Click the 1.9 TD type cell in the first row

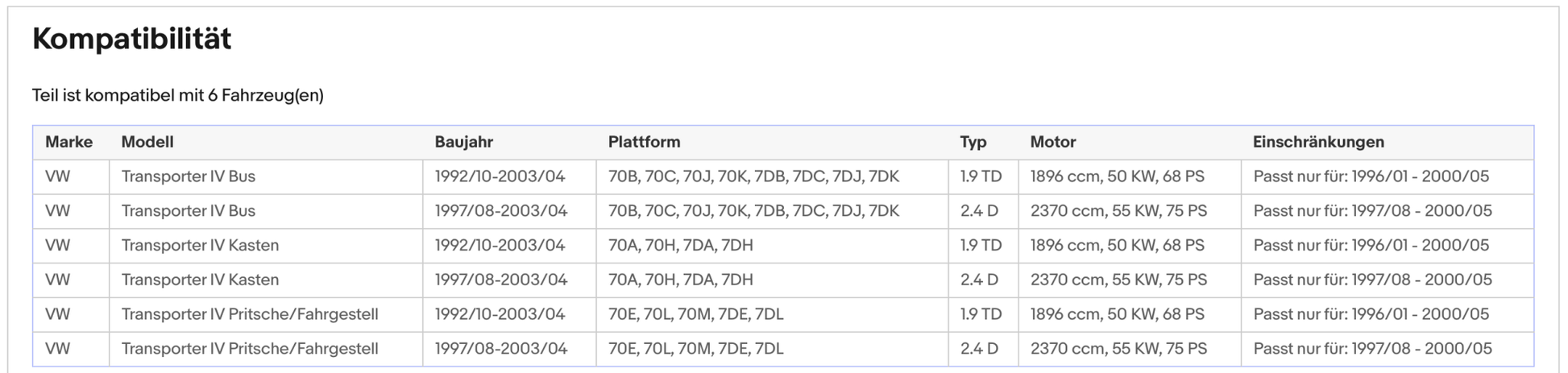[x=980, y=176]
